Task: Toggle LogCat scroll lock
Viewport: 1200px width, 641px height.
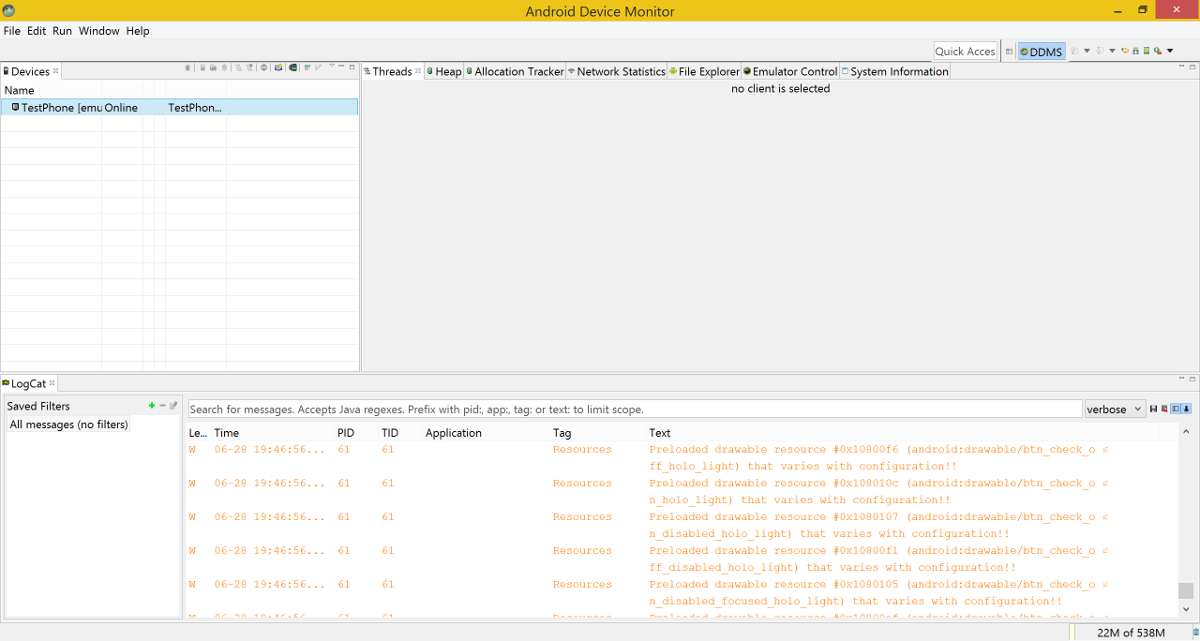Action: [1187, 409]
